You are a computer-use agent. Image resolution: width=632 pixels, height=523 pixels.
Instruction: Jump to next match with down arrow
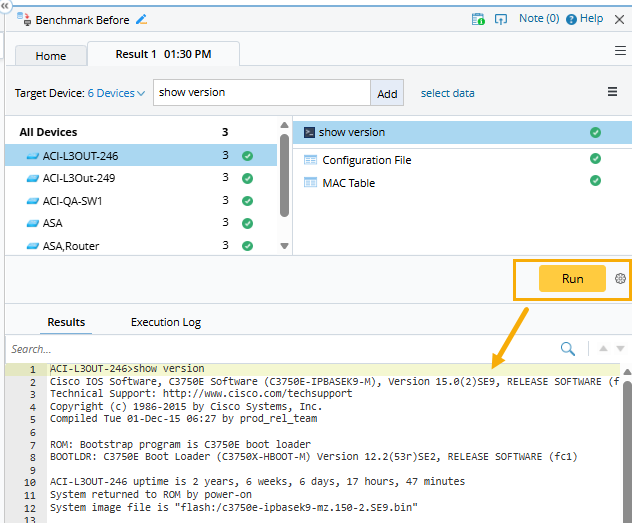(x=621, y=349)
